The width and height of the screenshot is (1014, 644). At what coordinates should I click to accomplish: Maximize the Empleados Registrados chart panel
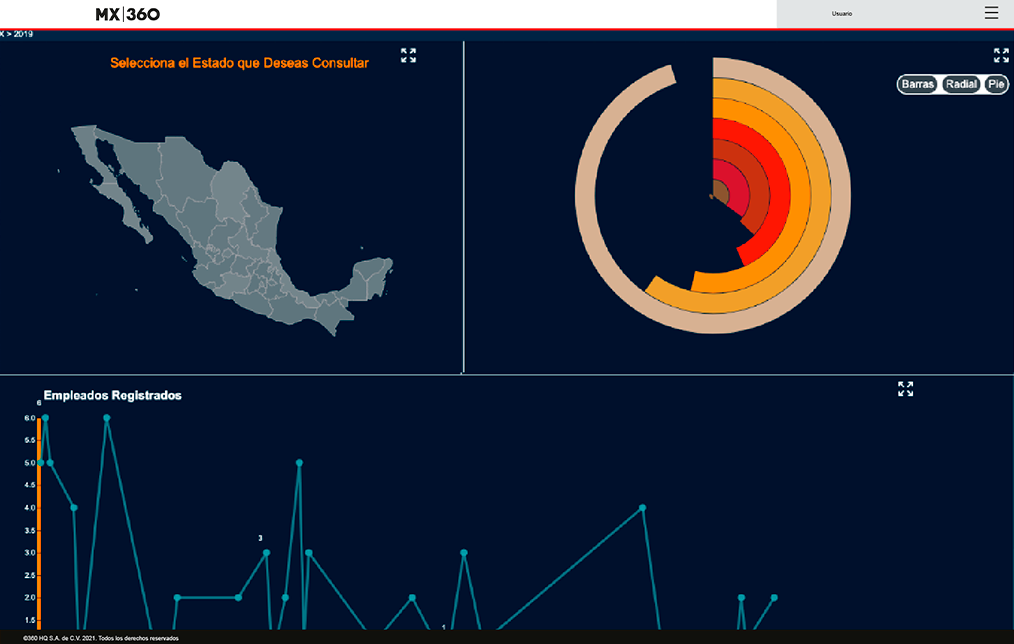tap(905, 389)
